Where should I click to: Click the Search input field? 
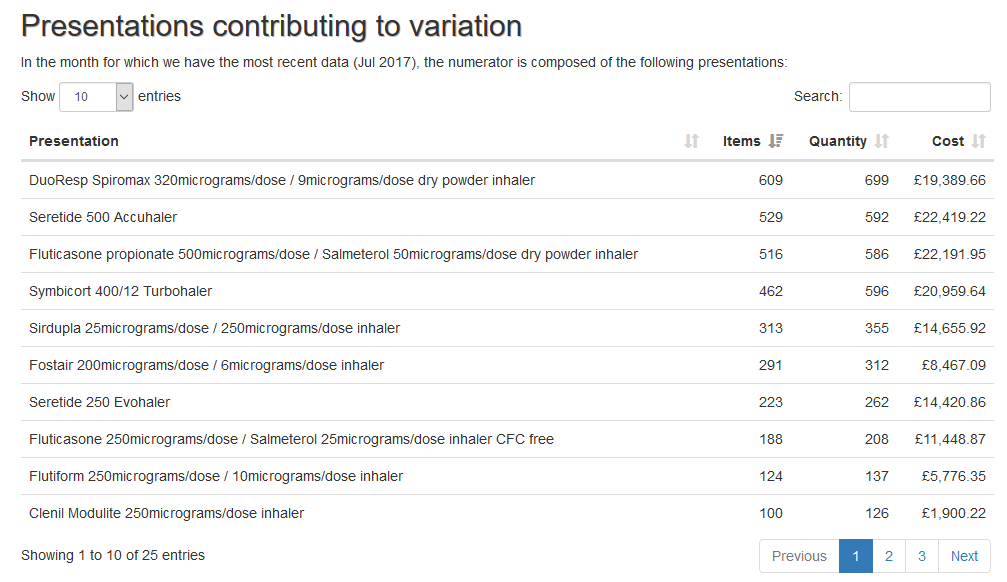coord(919,96)
